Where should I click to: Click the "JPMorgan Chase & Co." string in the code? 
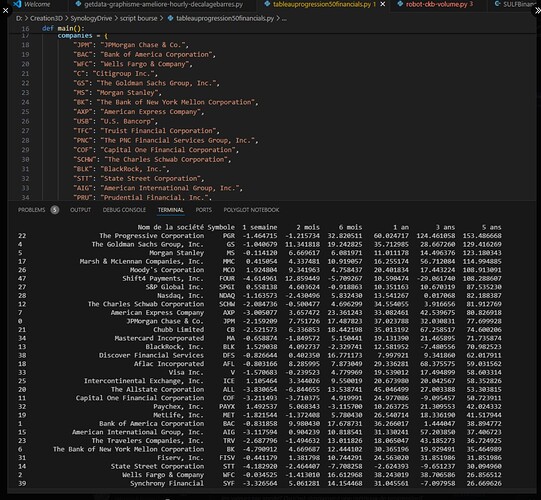tap(142, 45)
